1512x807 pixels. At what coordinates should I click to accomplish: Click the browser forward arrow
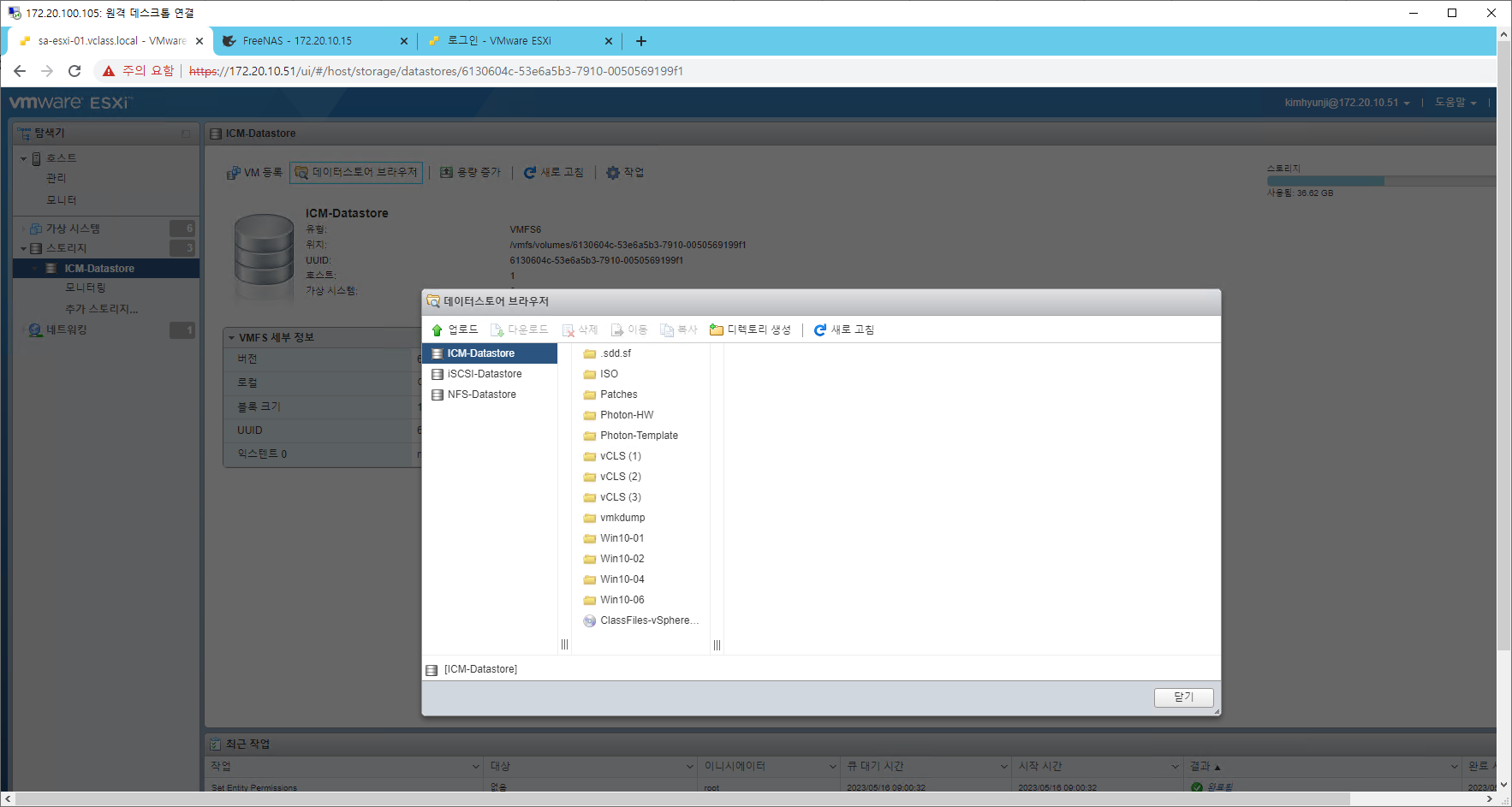point(47,71)
